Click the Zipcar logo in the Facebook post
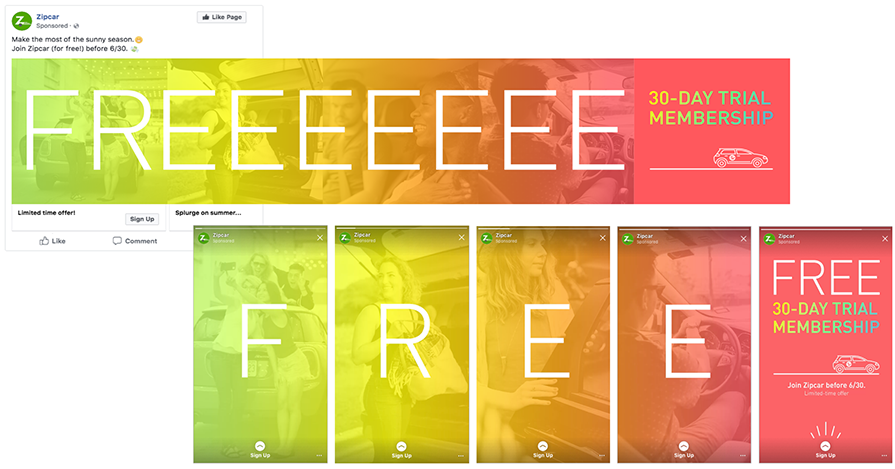Image resolution: width=895 pixels, height=469 pixels. (22, 21)
